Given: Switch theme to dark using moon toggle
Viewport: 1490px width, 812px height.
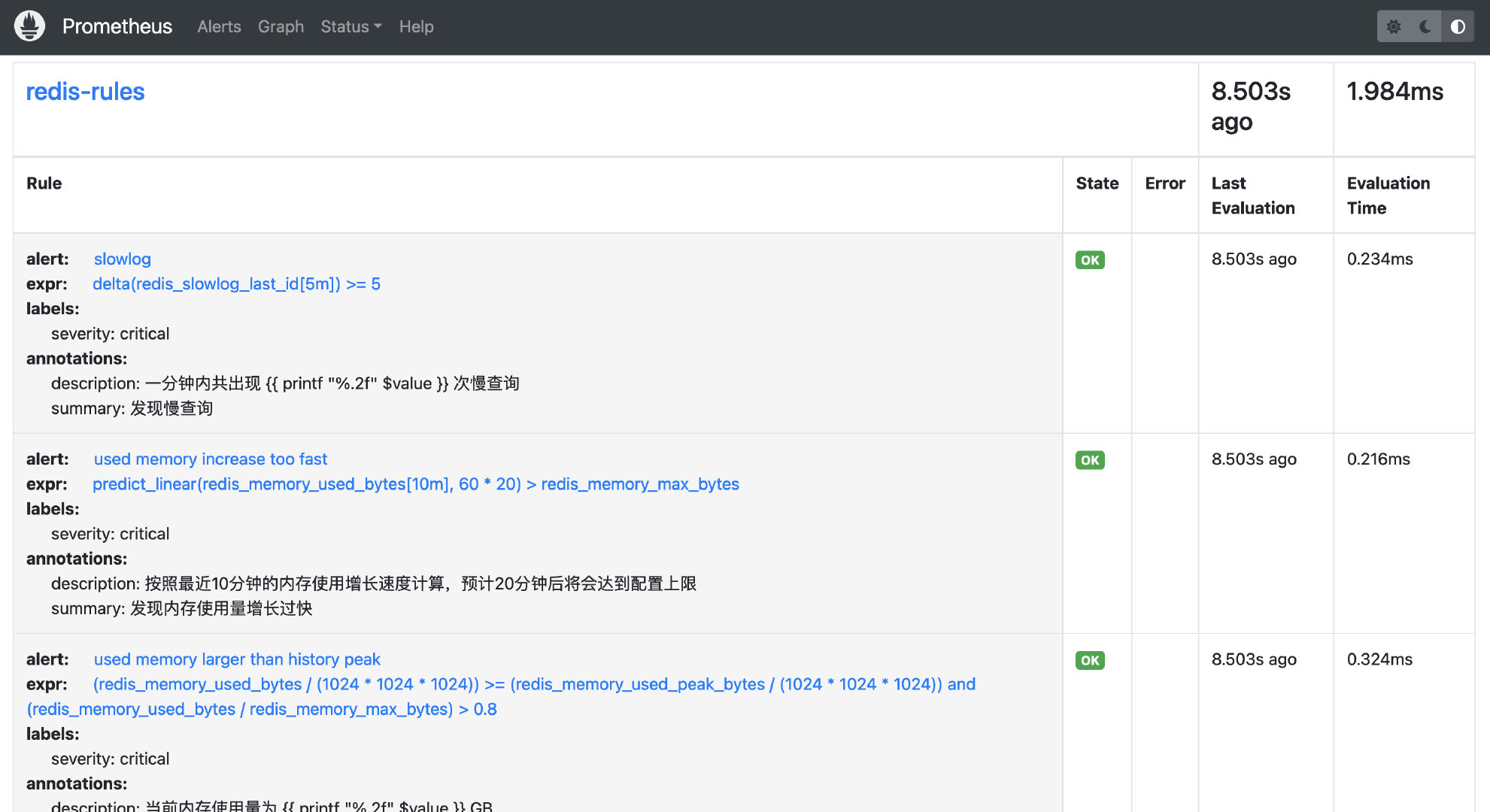Looking at the screenshot, I should pyautogui.click(x=1426, y=26).
